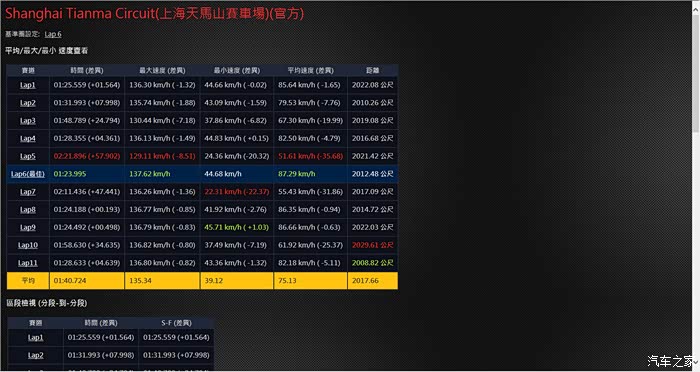Click Lap2 in the sector view table
This screenshot has height=372, width=700.
(36, 355)
